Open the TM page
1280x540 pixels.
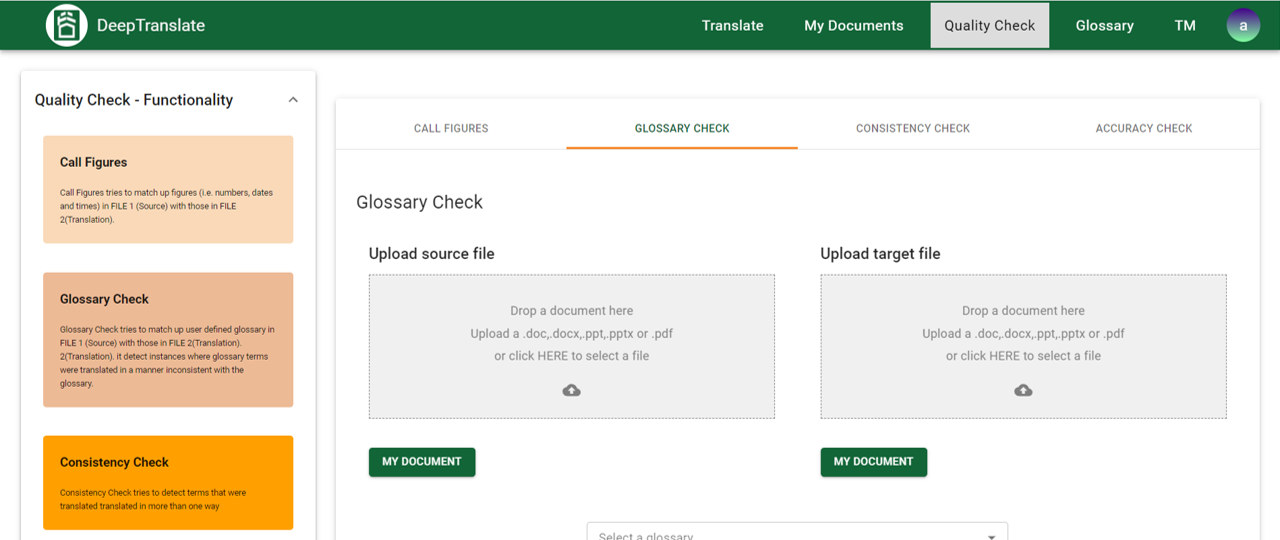pos(1185,25)
